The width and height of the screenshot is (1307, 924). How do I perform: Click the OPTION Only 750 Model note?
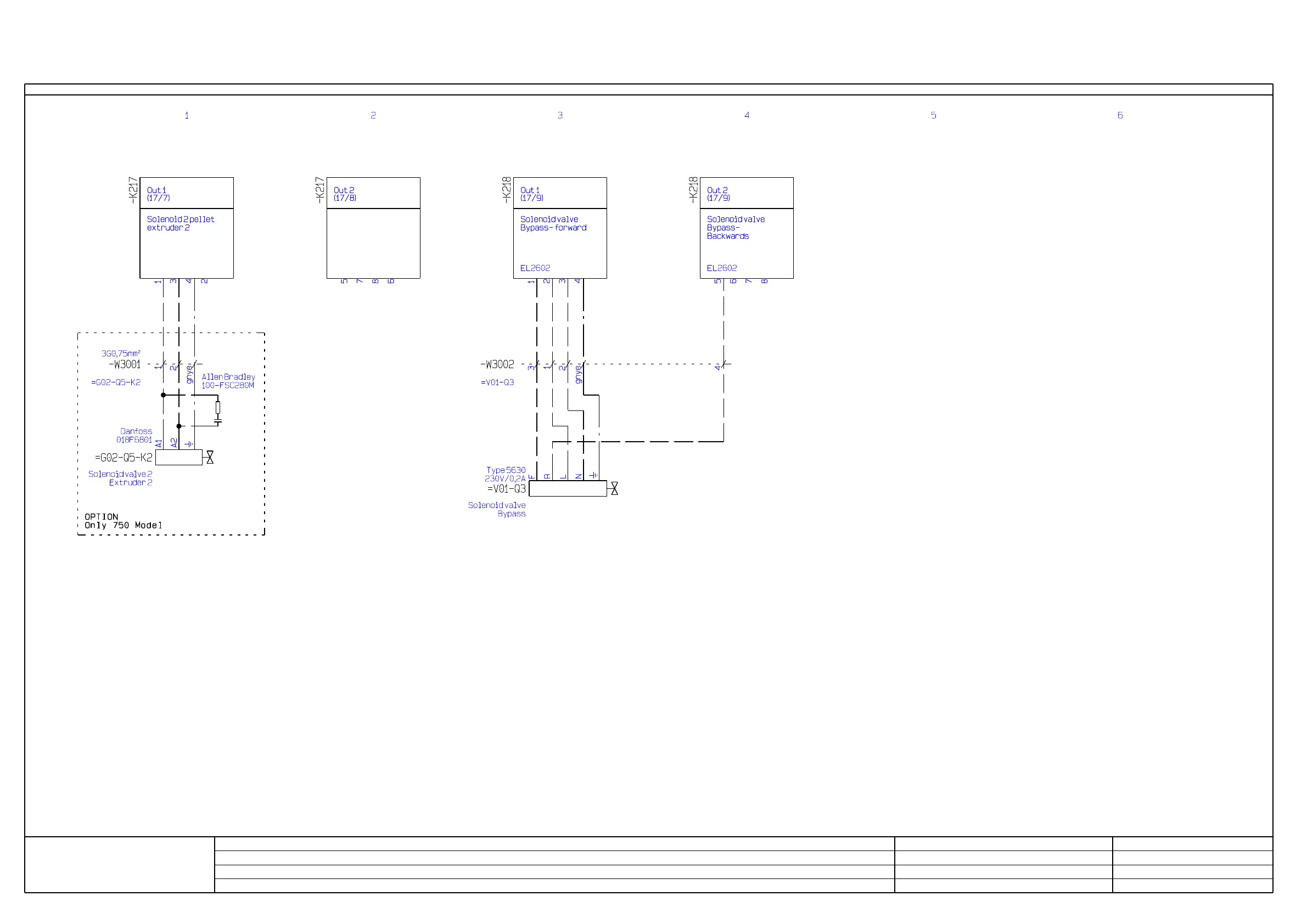pyautogui.click(x=123, y=521)
